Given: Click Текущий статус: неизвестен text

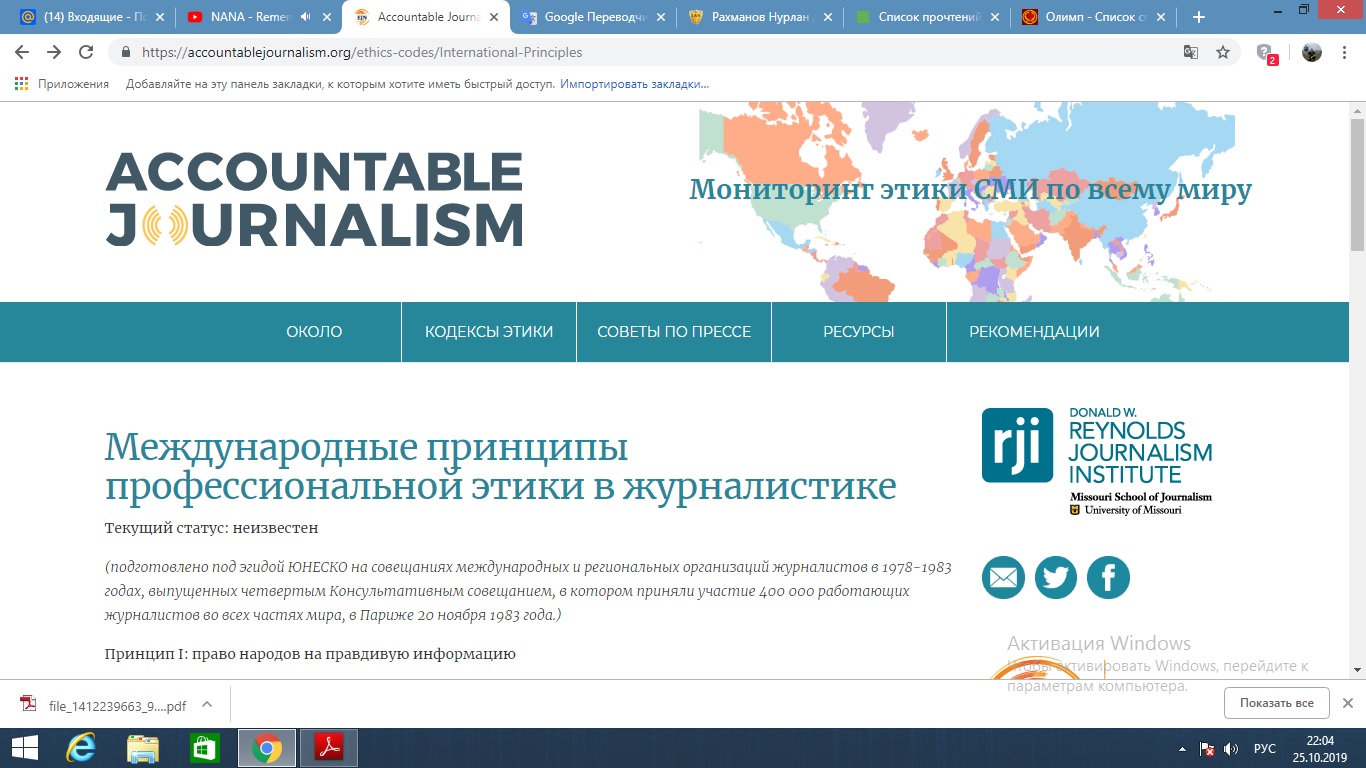Looking at the screenshot, I should (211, 527).
